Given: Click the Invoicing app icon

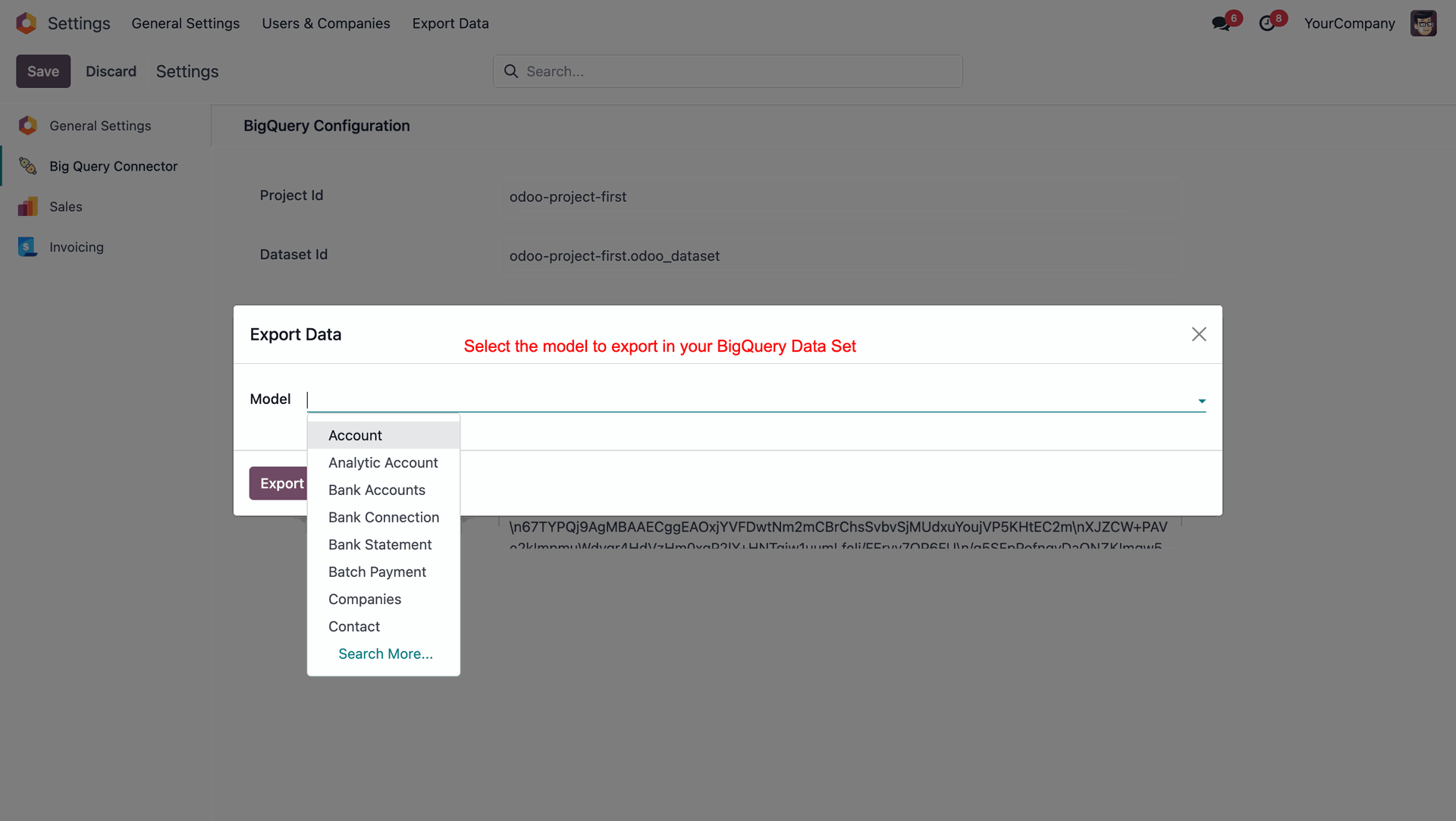Looking at the screenshot, I should click(x=28, y=247).
